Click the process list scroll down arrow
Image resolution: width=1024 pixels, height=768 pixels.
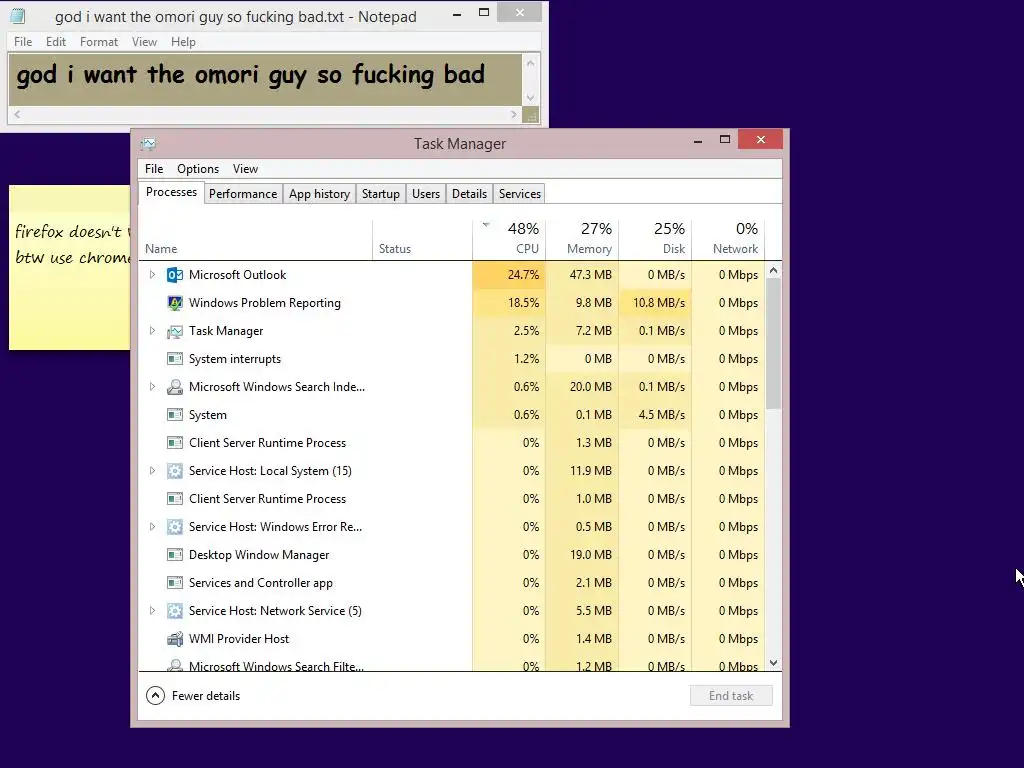coord(773,663)
